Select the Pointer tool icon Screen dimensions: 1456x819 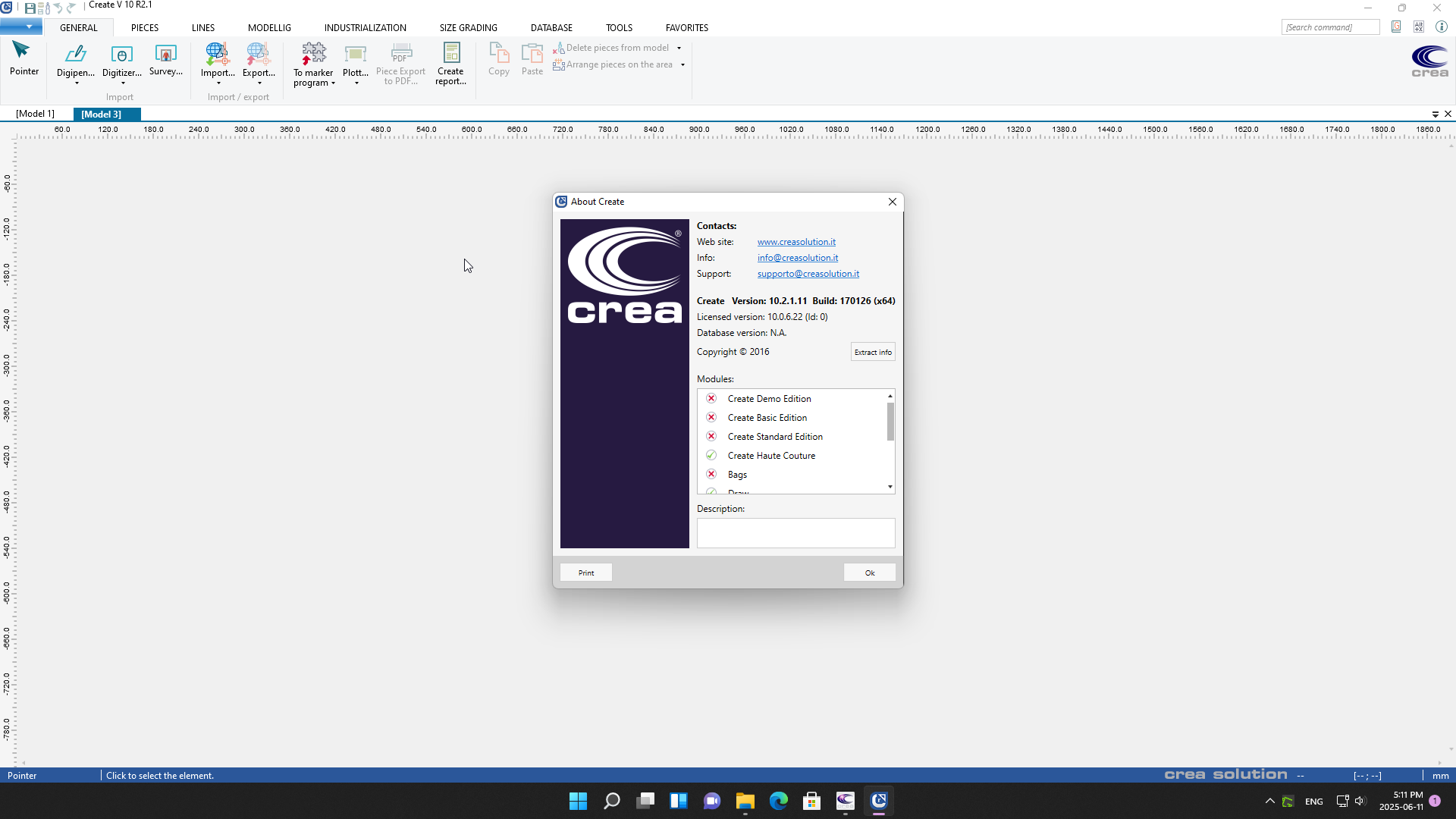coord(21,52)
